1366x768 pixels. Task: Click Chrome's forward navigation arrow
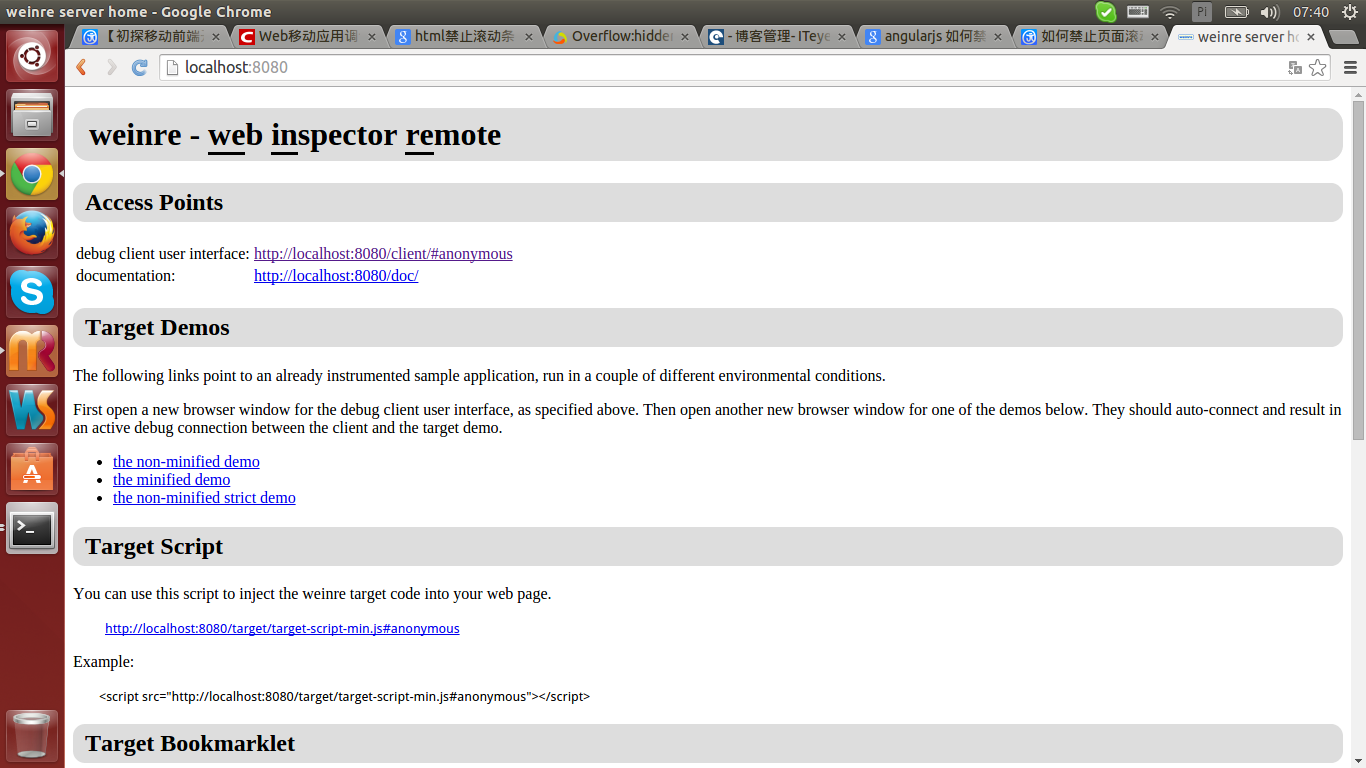coord(111,67)
